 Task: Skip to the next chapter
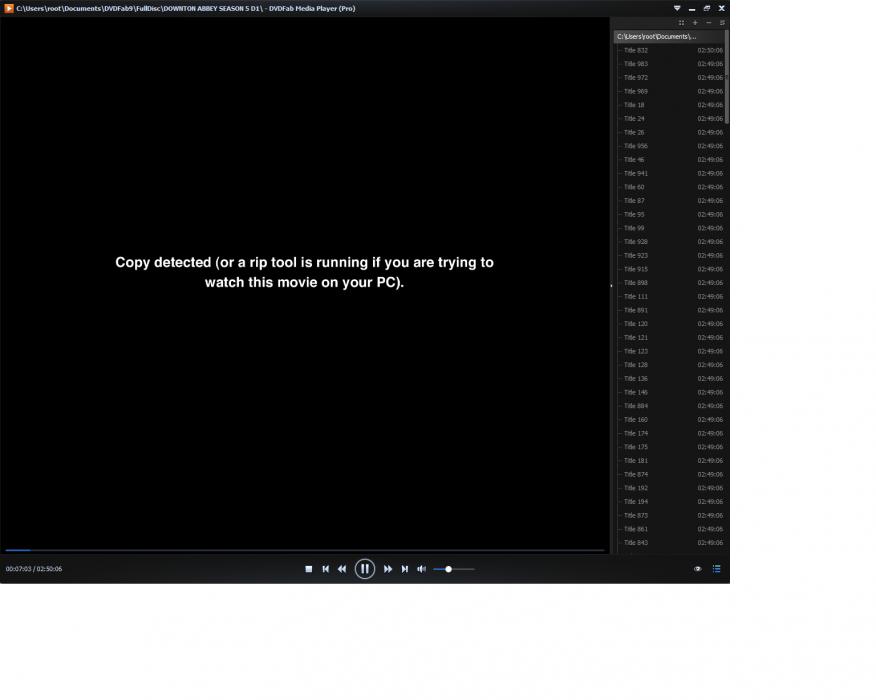coord(404,569)
